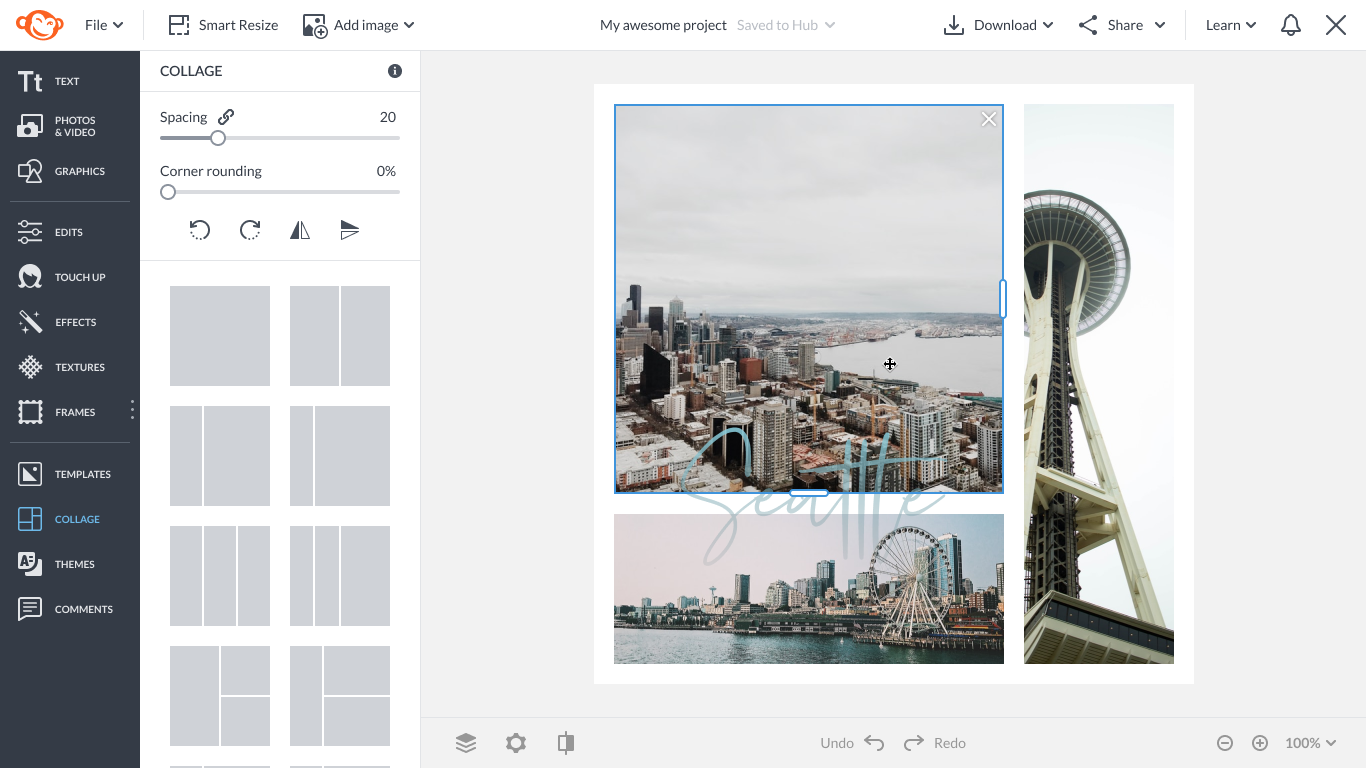This screenshot has width=1366, height=768.
Task: Show Collage panel info icon
Action: [x=395, y=71]
